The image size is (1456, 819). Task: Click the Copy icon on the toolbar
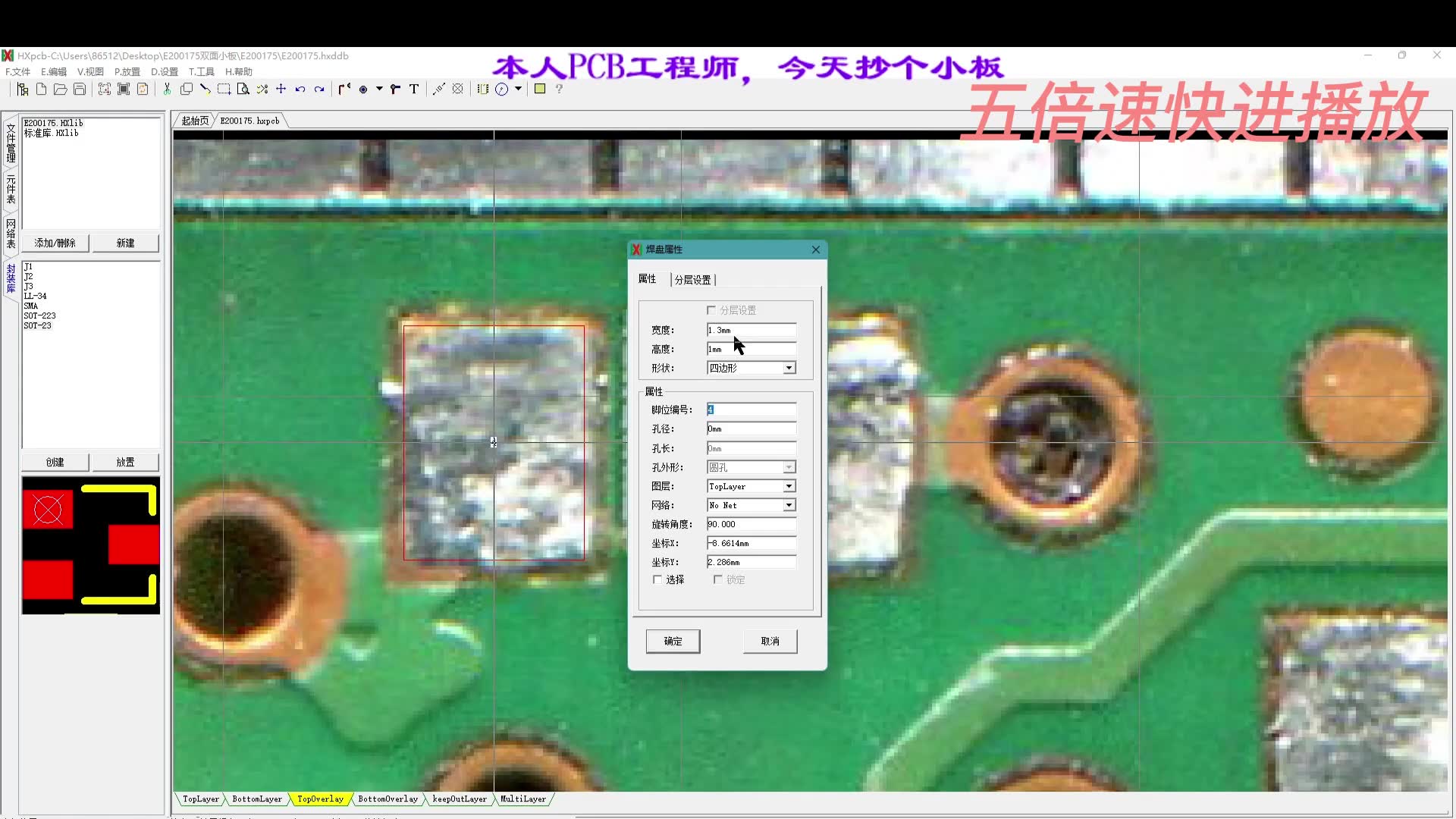click(186, 89)
